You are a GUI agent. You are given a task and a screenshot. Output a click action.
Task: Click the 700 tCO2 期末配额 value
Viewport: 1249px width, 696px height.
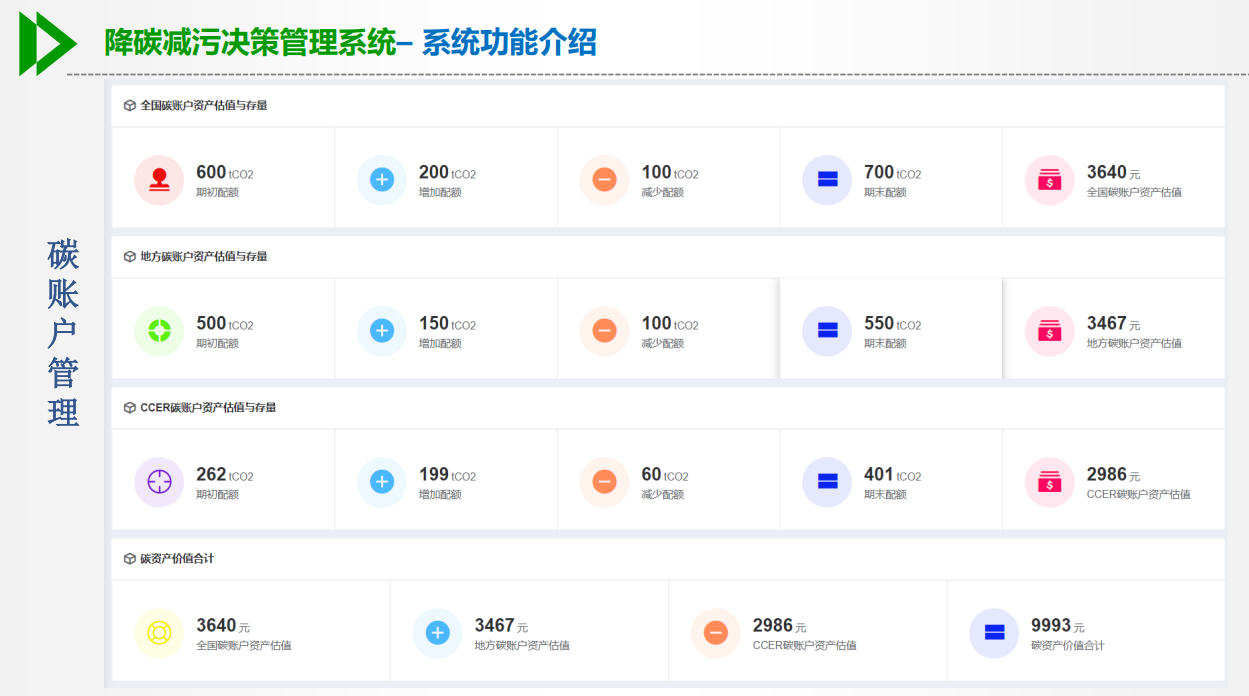[x=893, y=173]
